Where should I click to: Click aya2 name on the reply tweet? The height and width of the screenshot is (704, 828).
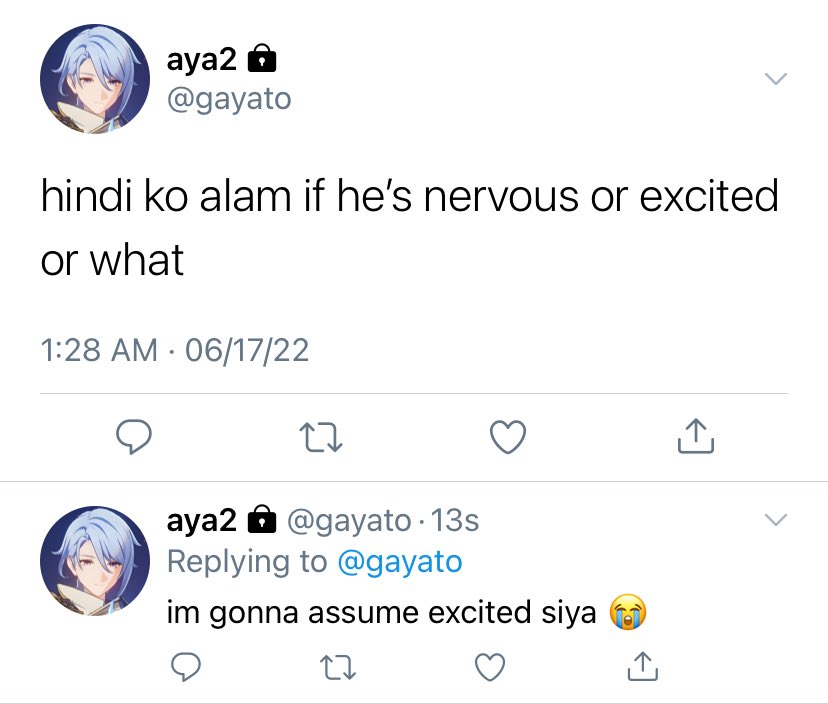(202, 520)
